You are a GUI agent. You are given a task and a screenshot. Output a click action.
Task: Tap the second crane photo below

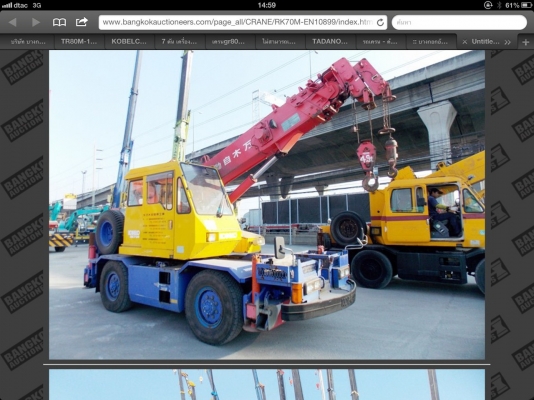coord(267,384)
